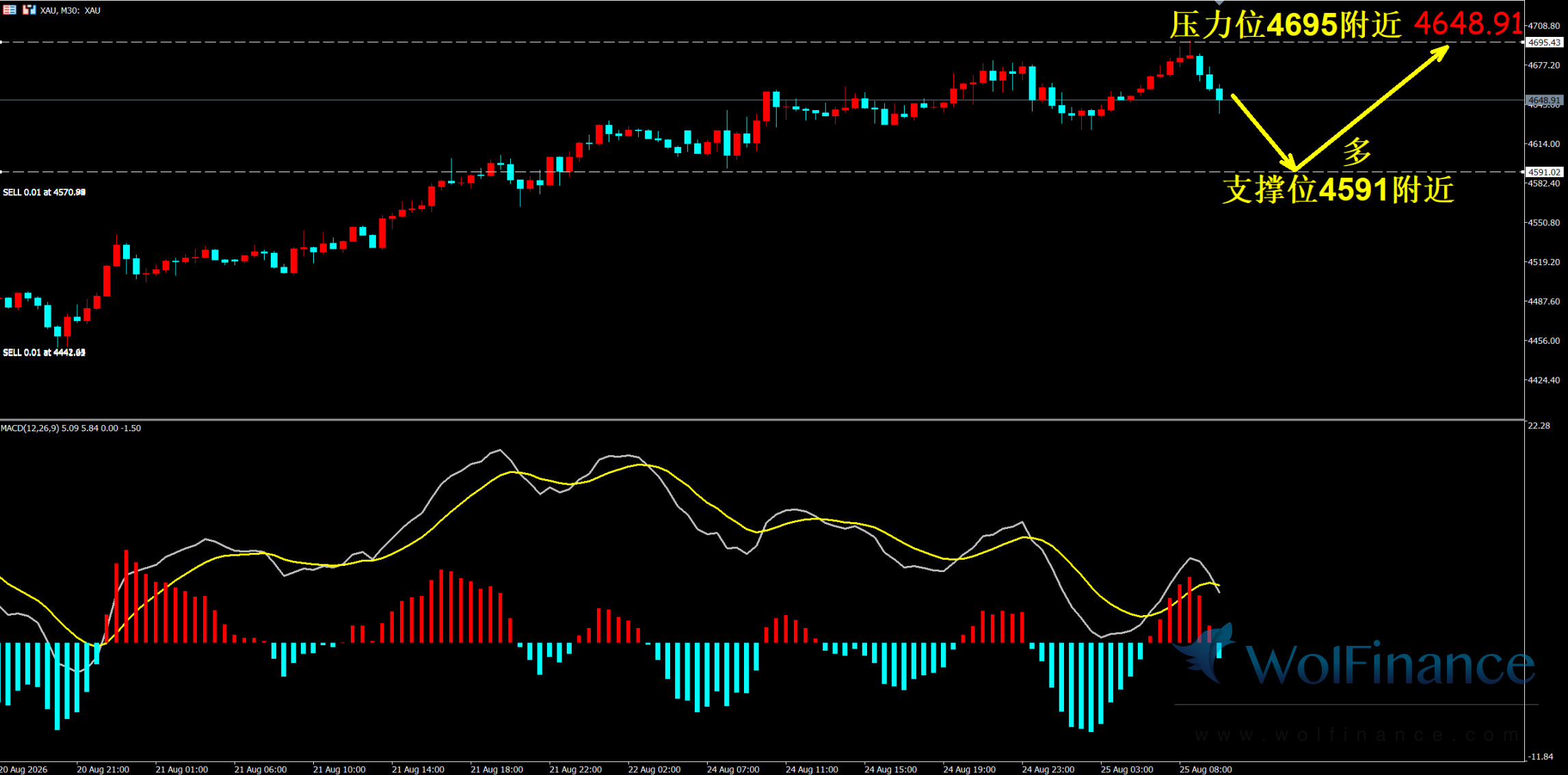This screenshot has height=775, width=1568.
Task: Click the SELL 0.01 order label near 4442
Action: (44, 353)
